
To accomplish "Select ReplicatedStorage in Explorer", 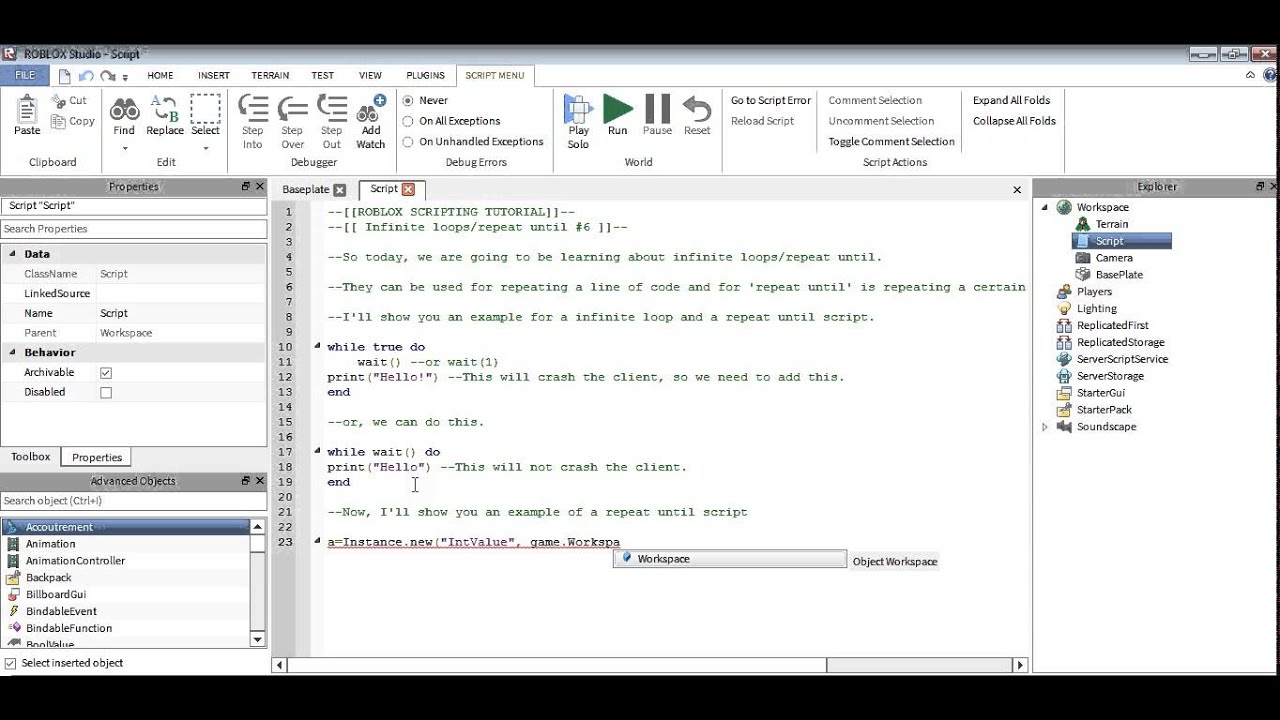I will [1120, 342].
